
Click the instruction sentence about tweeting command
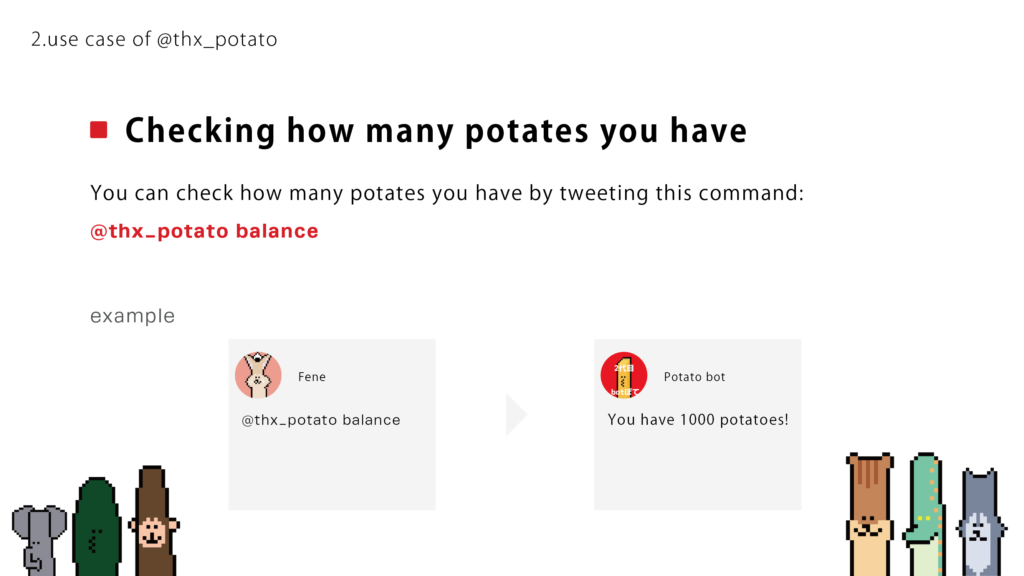(447, 193)
